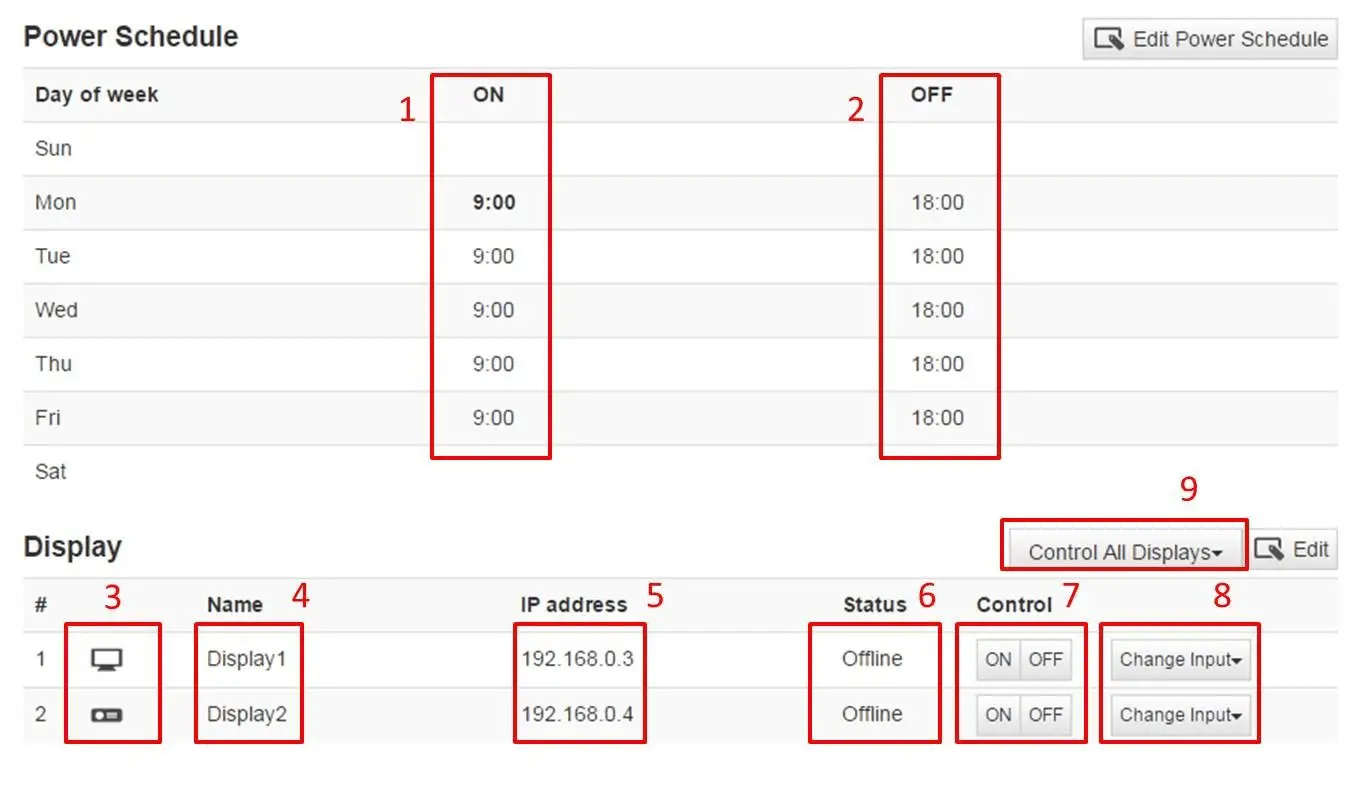
Task: Turn Display2 OFF
Action: pyautogui.click(x=1047, y=714)
